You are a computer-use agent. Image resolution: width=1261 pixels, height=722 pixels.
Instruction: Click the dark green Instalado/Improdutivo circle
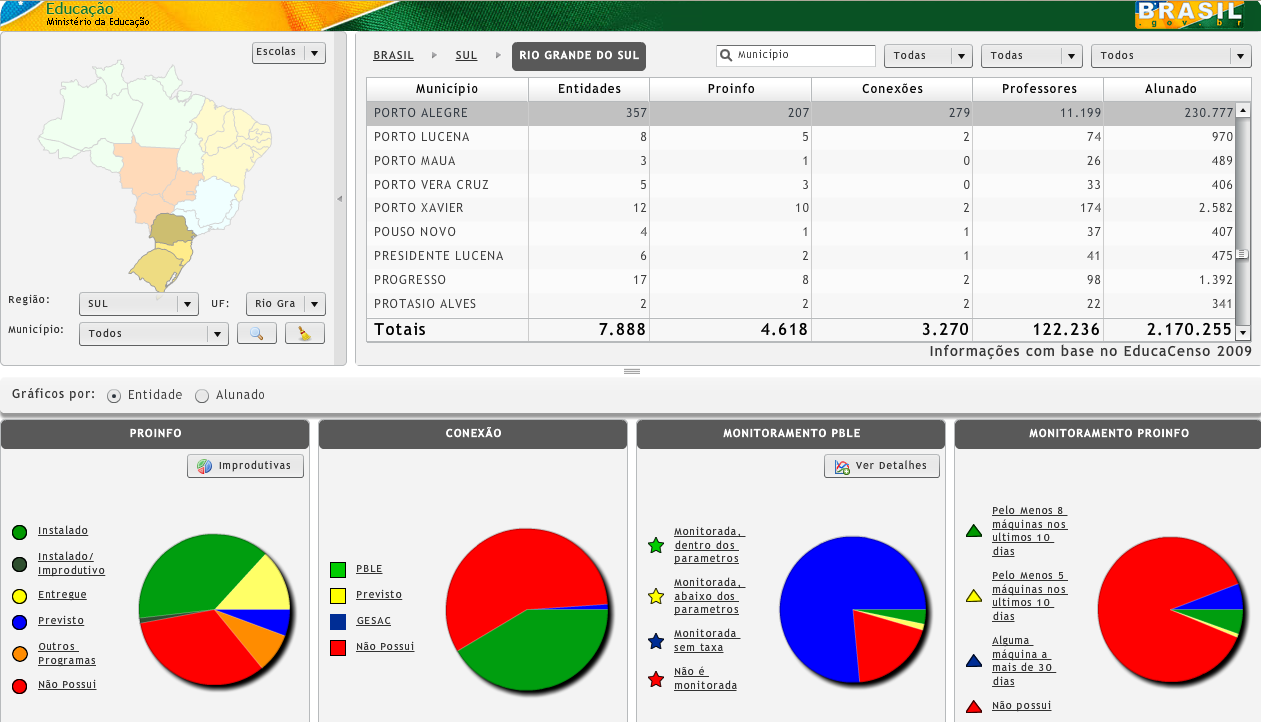(19, 564)
